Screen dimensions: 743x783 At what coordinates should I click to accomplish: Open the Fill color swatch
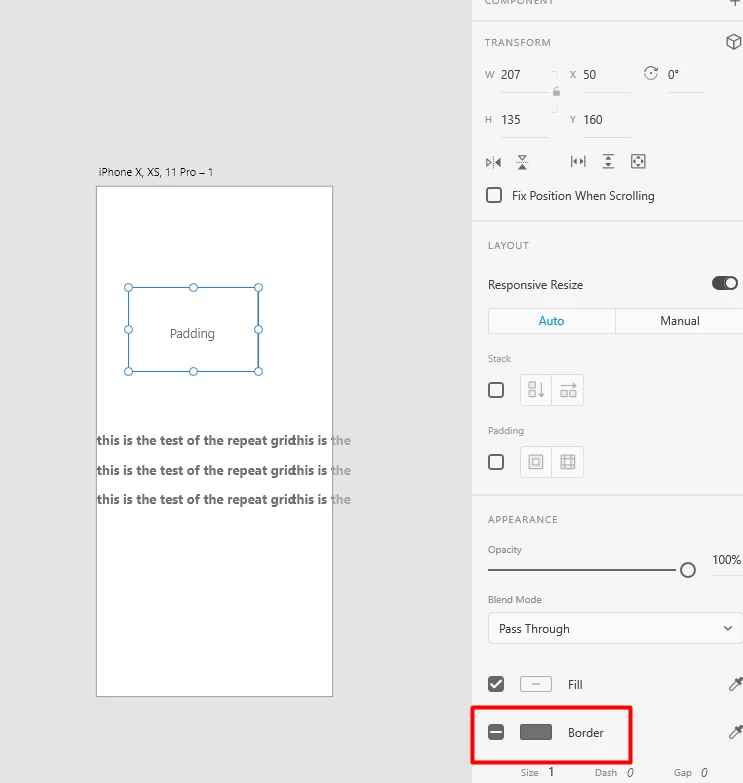[536, 684]
